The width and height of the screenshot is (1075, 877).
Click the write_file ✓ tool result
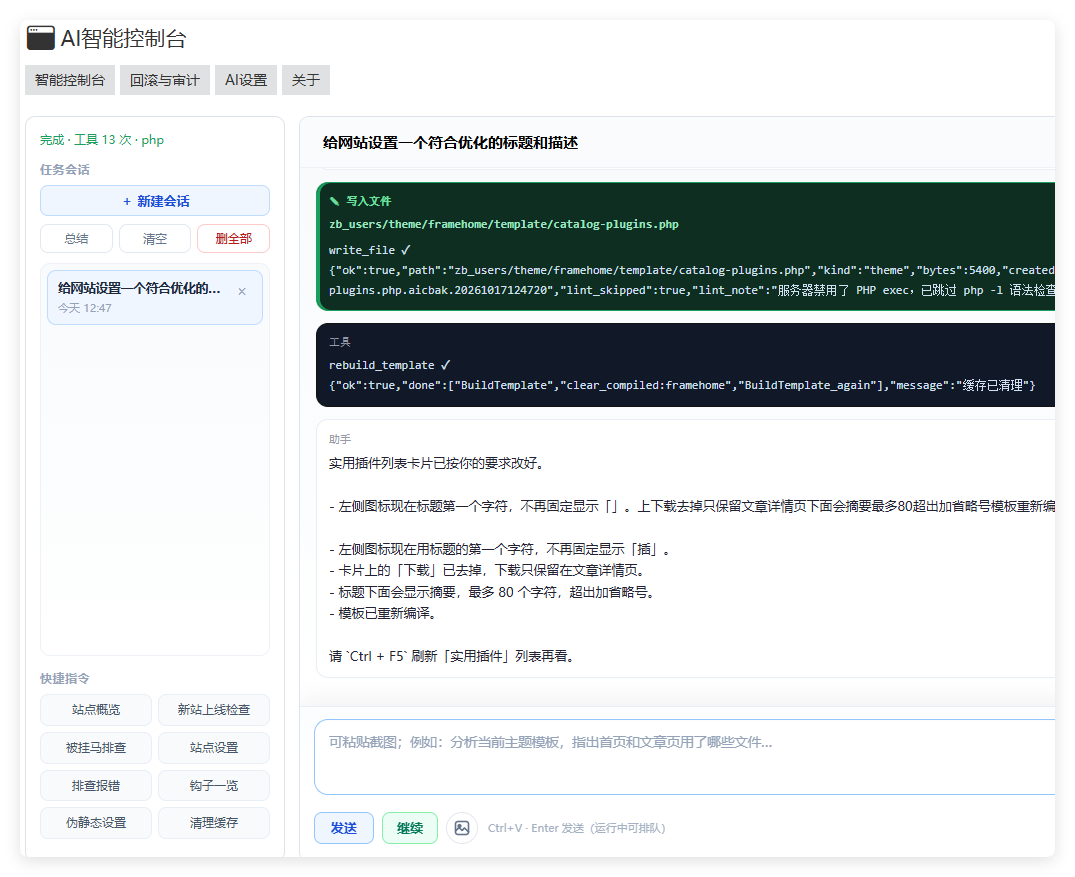point(370,250)
